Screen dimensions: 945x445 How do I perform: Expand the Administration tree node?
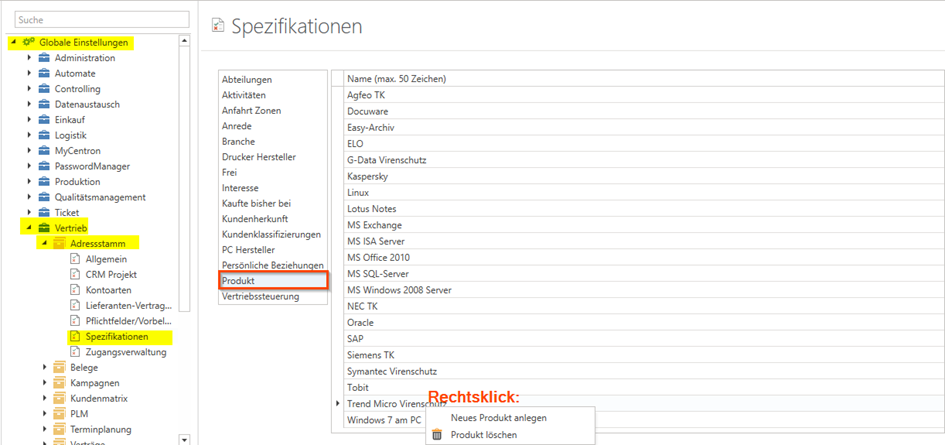tap(29, 58)
